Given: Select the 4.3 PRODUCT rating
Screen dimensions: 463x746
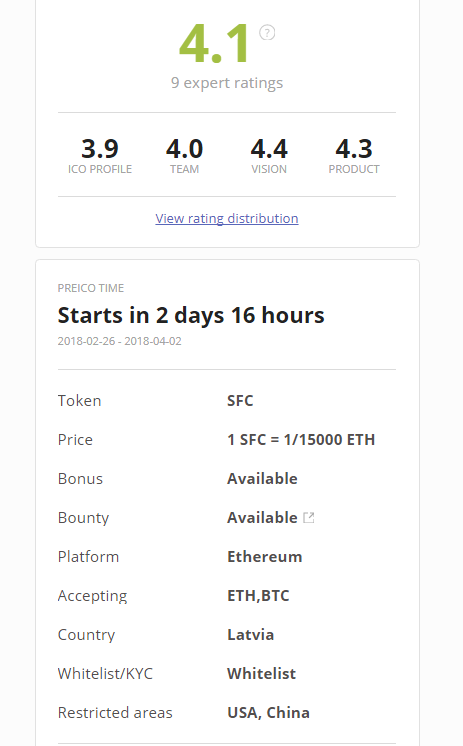Looking at the screenshot, I should (354, 156).
